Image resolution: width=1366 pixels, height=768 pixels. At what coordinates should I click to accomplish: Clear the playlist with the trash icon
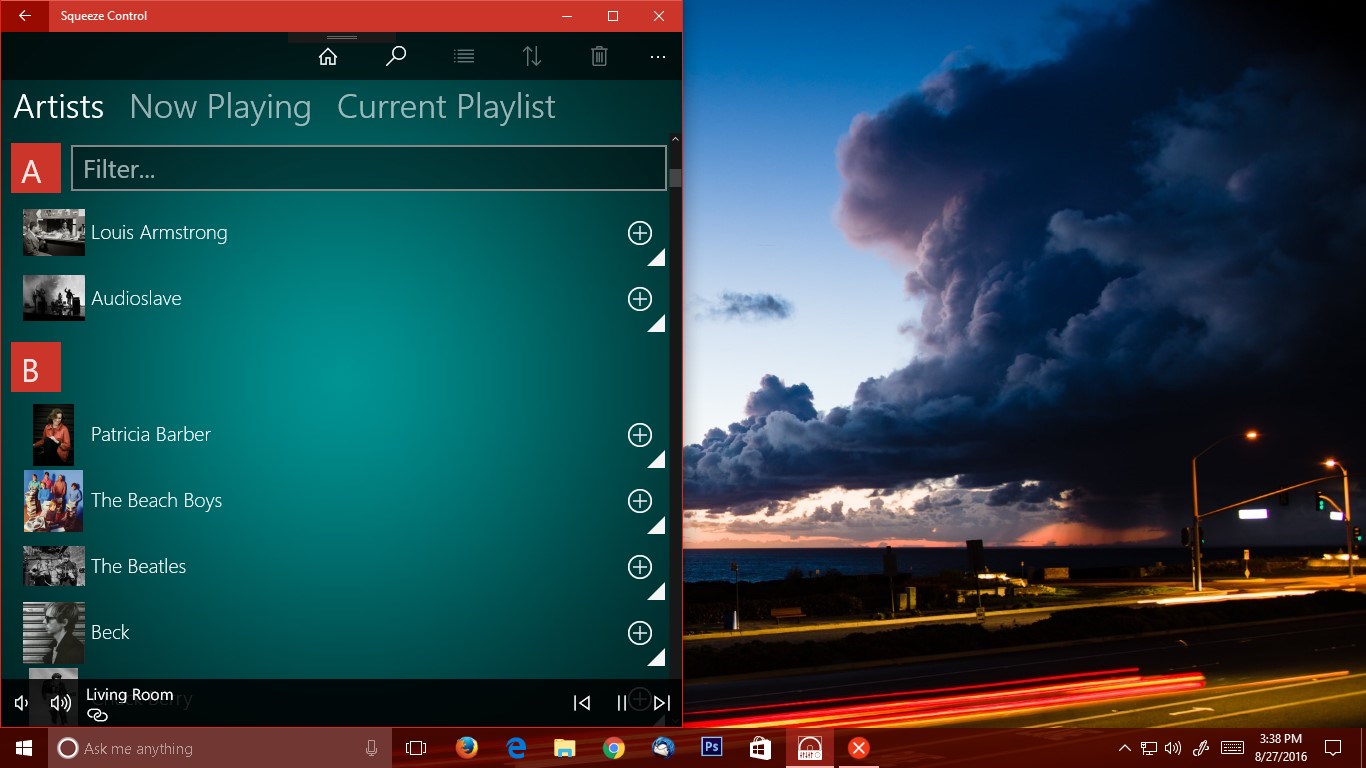[599, 56]
